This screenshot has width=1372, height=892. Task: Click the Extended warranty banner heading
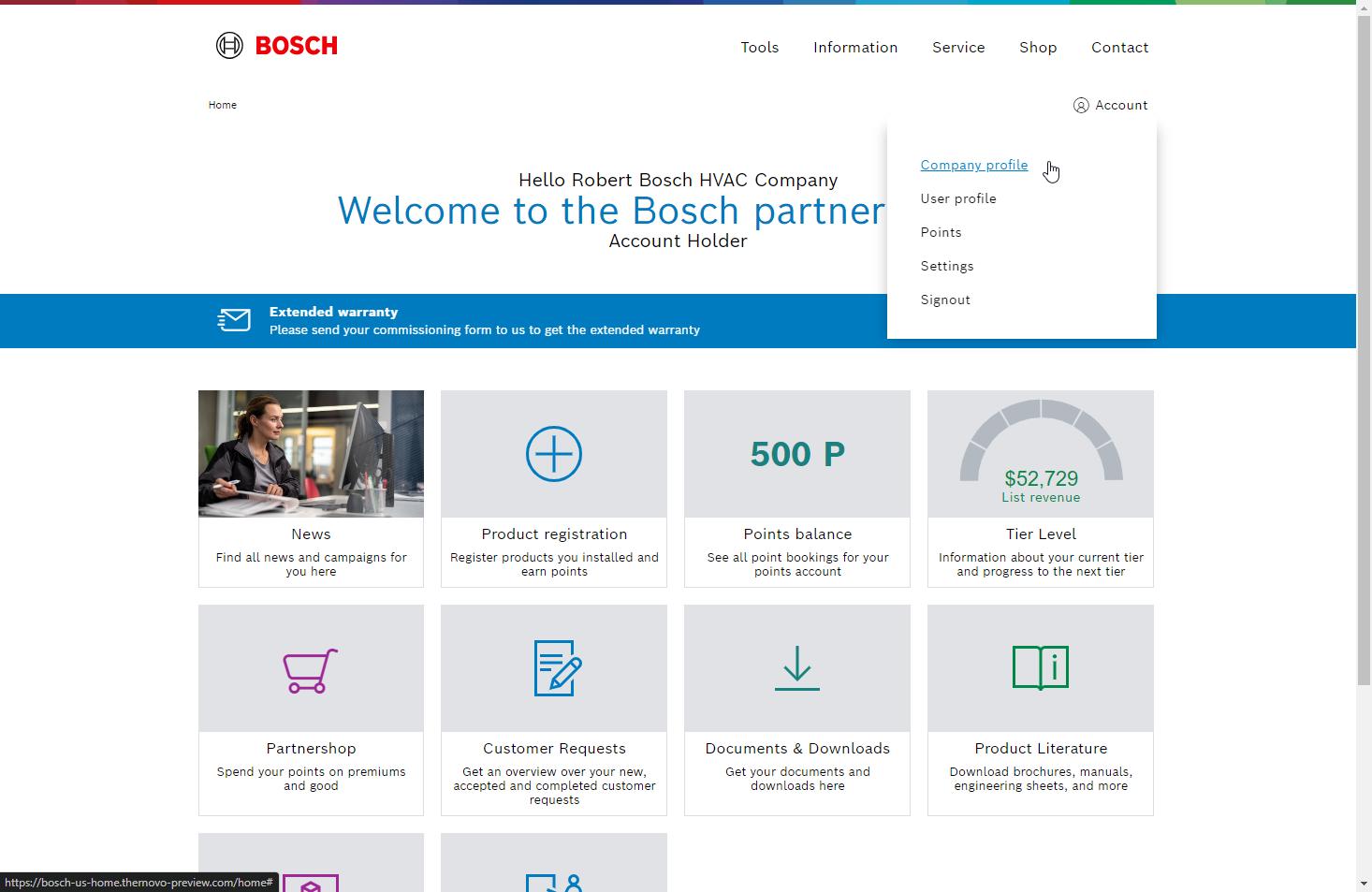[x=333, y=312]
